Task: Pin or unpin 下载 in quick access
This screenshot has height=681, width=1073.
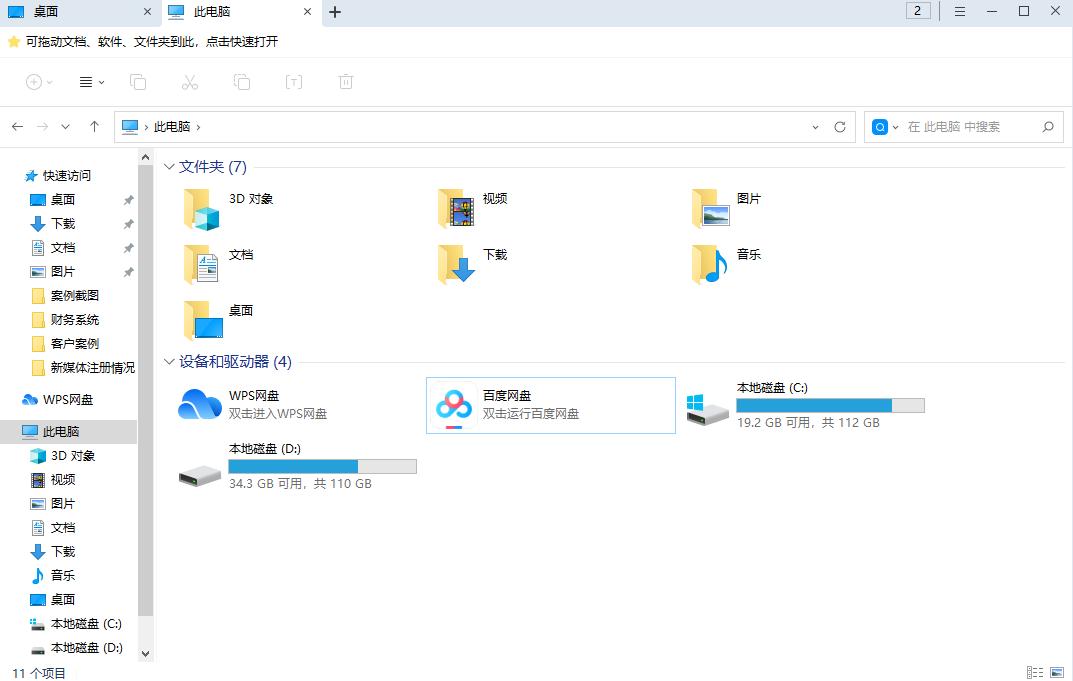Action: [x=128, y=223]
